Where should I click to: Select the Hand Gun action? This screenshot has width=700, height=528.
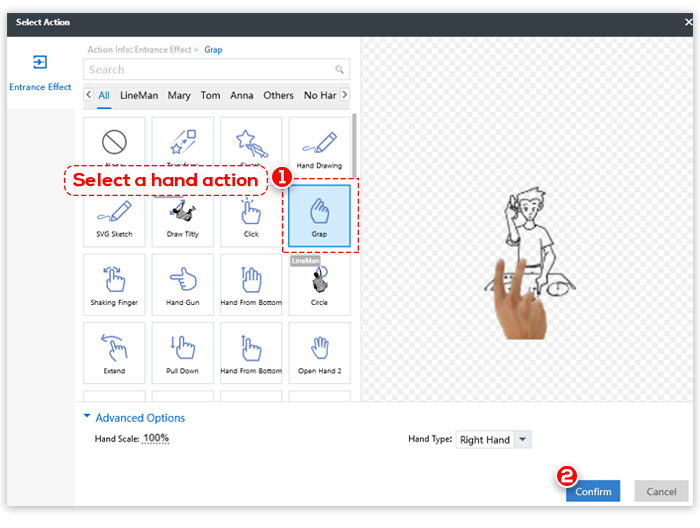183,285
